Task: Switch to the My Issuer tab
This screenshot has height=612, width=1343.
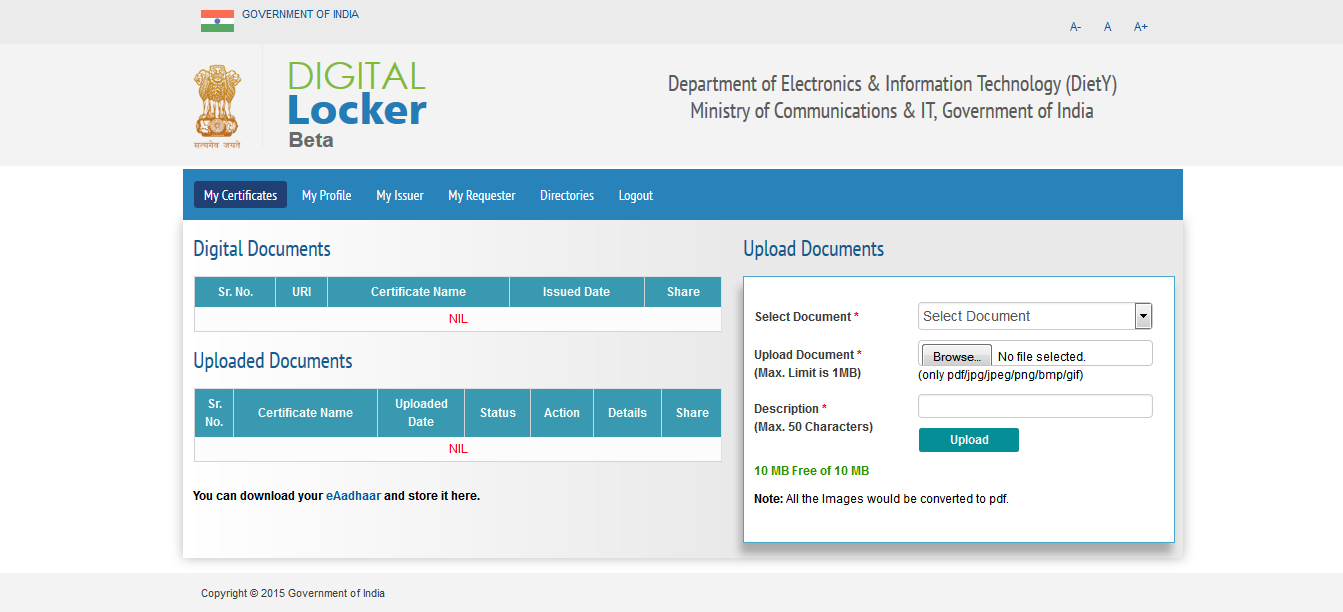Action: pyautogui.click(x=400, y=195)
